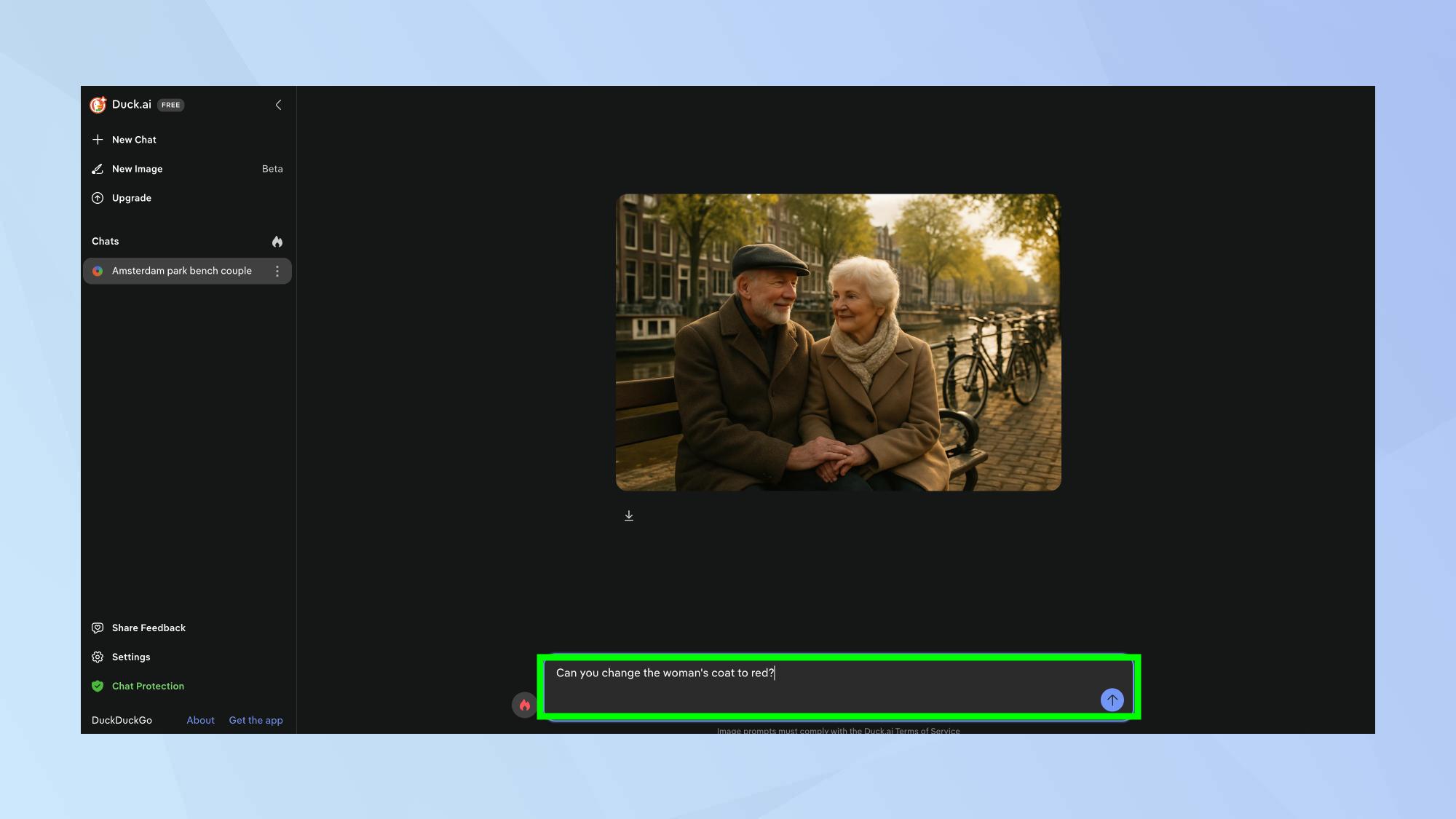This screenshot has height=819, width=1456.
Task: Click the rainbow model icon on the chat
Action: (x=98, y=270)
